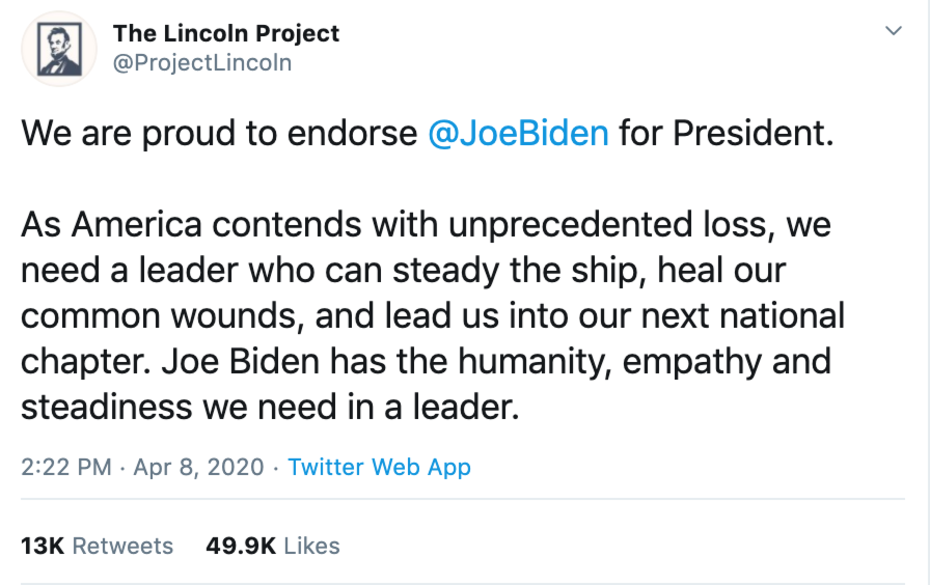Click the "Retweets" label
The height and width of the screenshot is (585, 930).
[x=123, y=546]
